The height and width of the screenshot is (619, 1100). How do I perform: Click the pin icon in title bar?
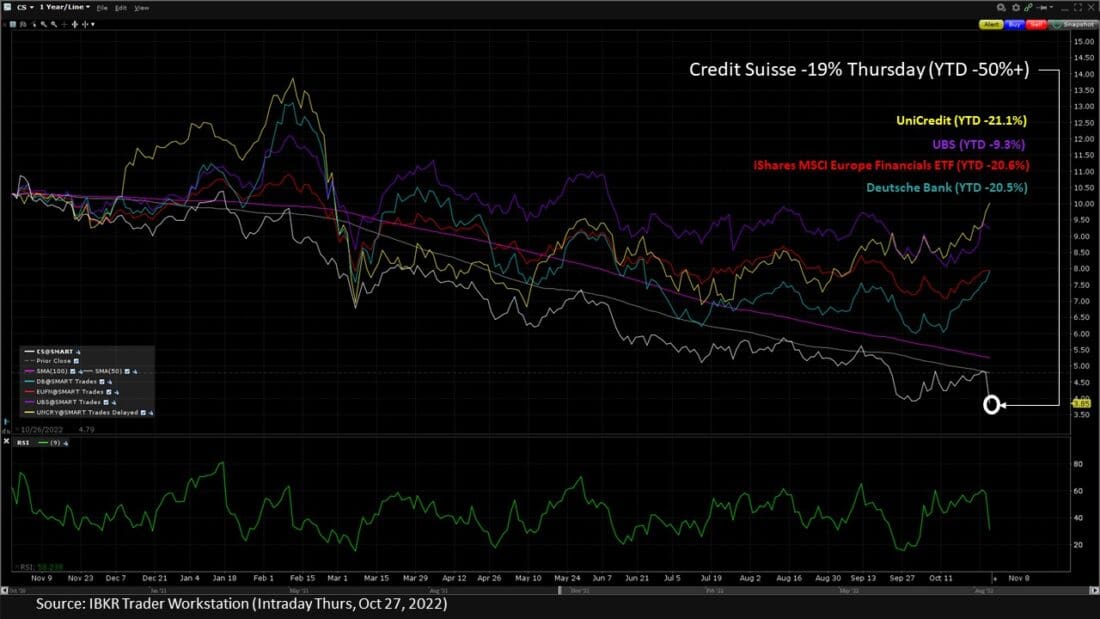pyautogui.click(x=1043, y=8)
